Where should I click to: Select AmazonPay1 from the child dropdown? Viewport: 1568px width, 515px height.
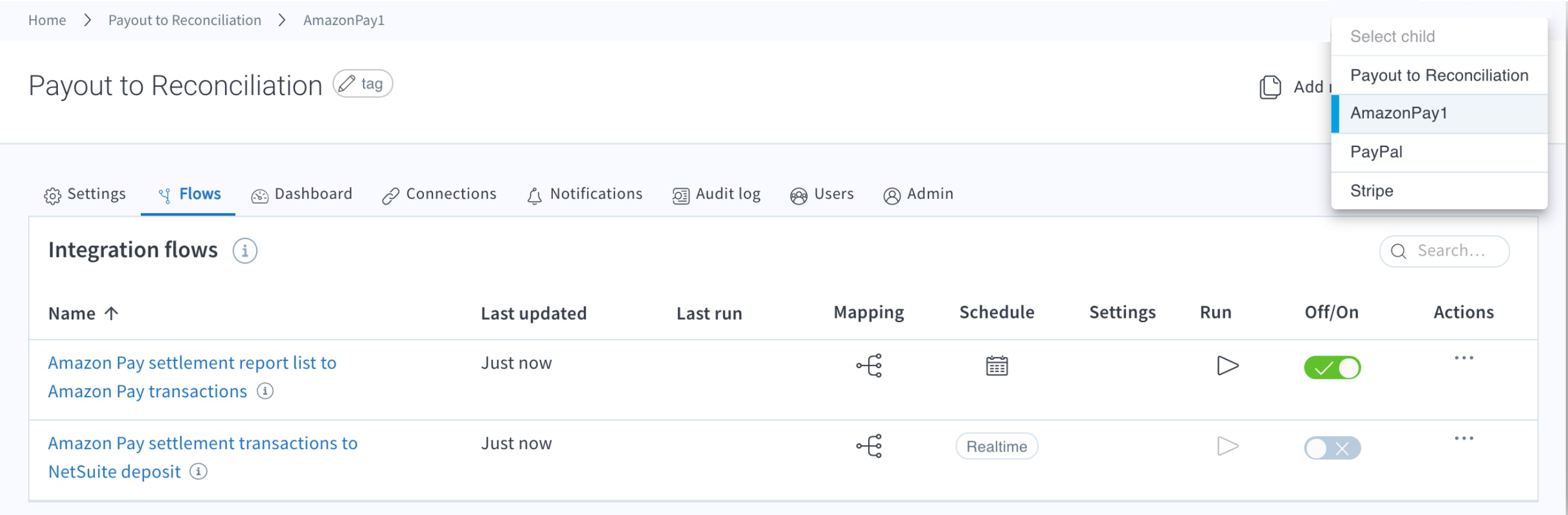[1439, 114]
